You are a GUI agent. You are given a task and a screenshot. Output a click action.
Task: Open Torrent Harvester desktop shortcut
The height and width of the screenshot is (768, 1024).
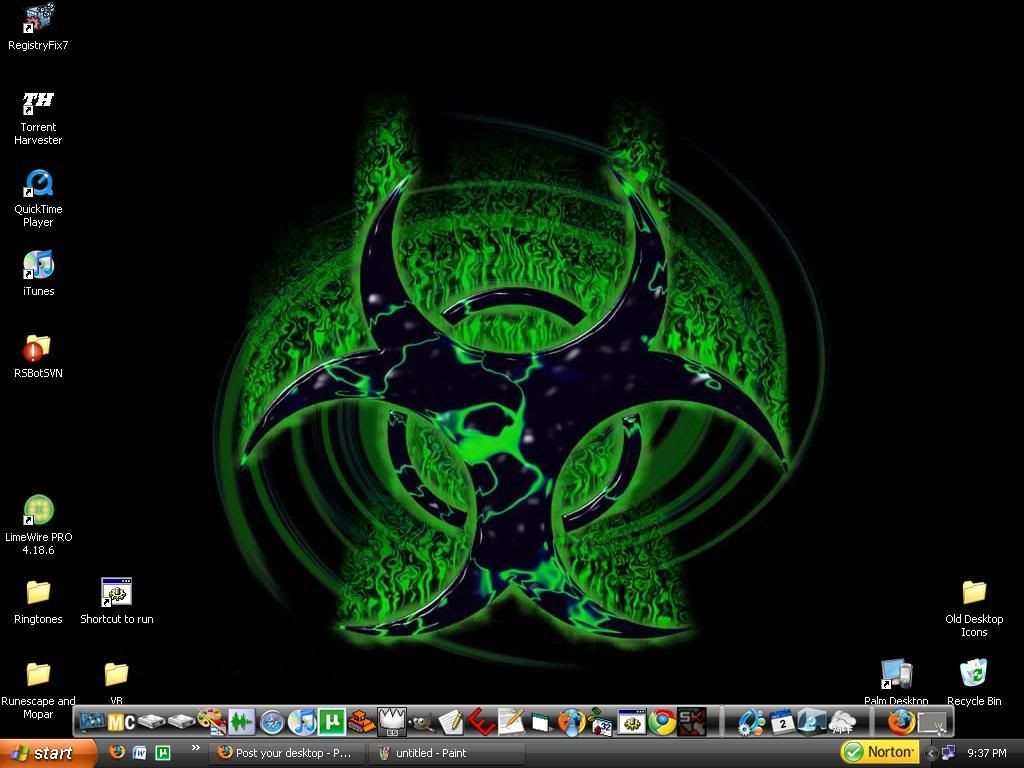point(38,102)
